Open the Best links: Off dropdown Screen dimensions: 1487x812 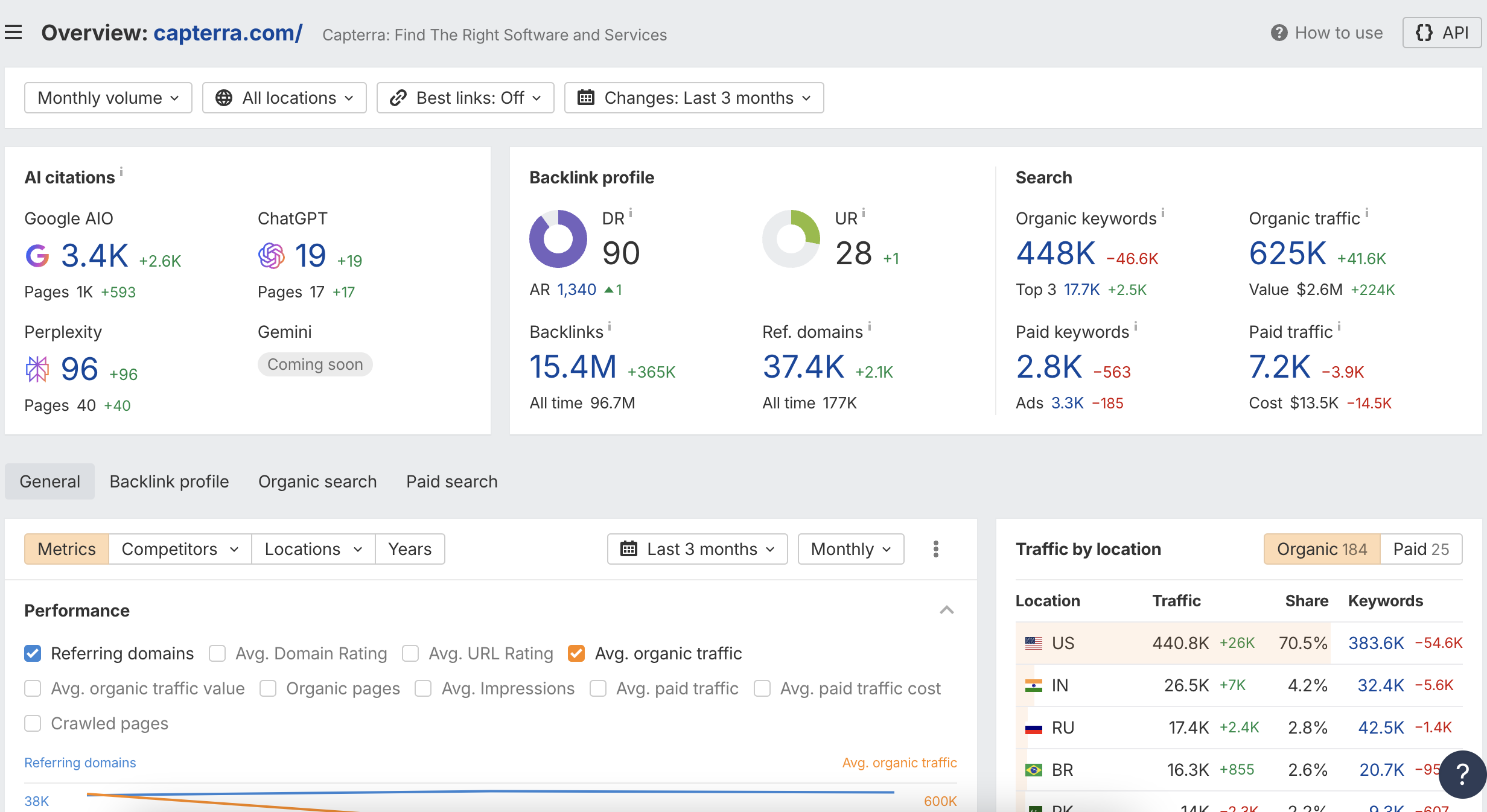coord(465,98)
